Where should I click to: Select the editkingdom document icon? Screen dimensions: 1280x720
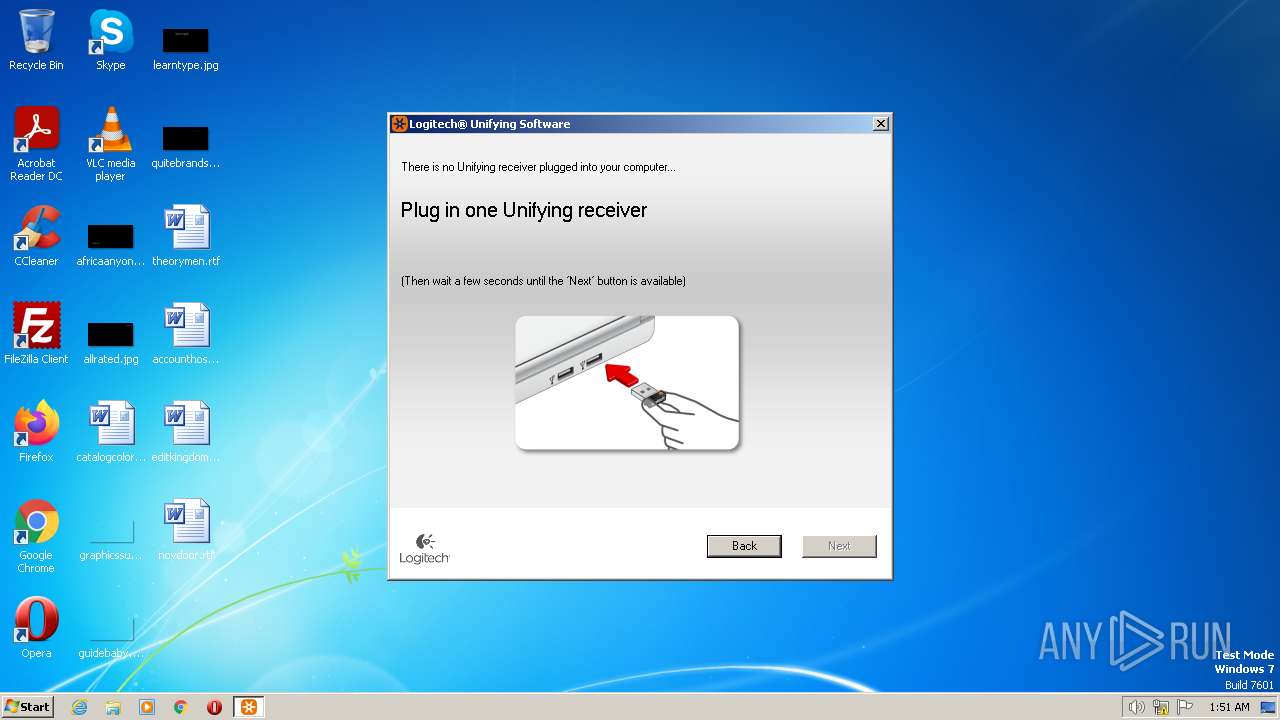[x=186, y=431]
